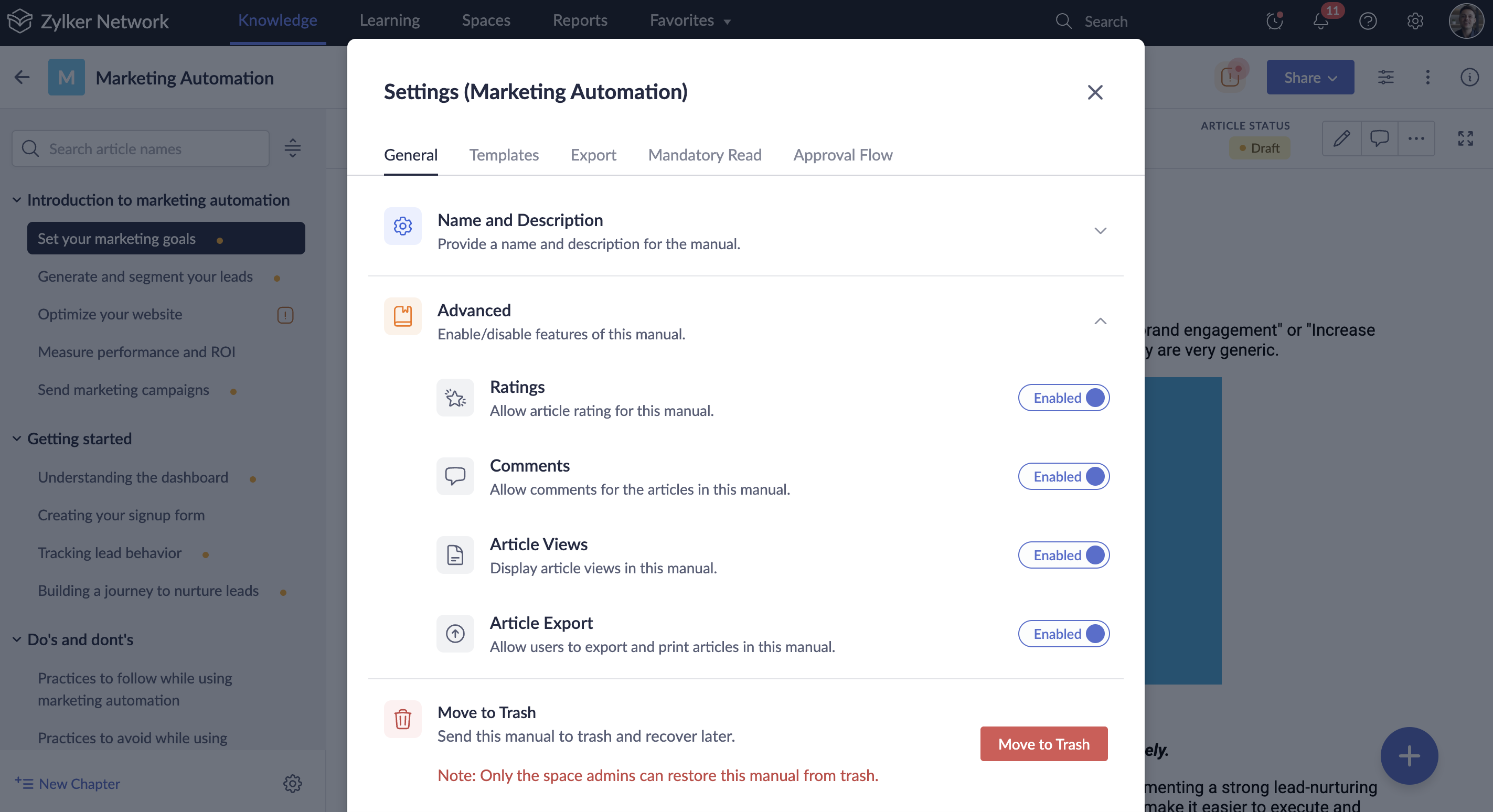Turn off the Comments toggle

pyautogui.click(x=1063, y=476)
